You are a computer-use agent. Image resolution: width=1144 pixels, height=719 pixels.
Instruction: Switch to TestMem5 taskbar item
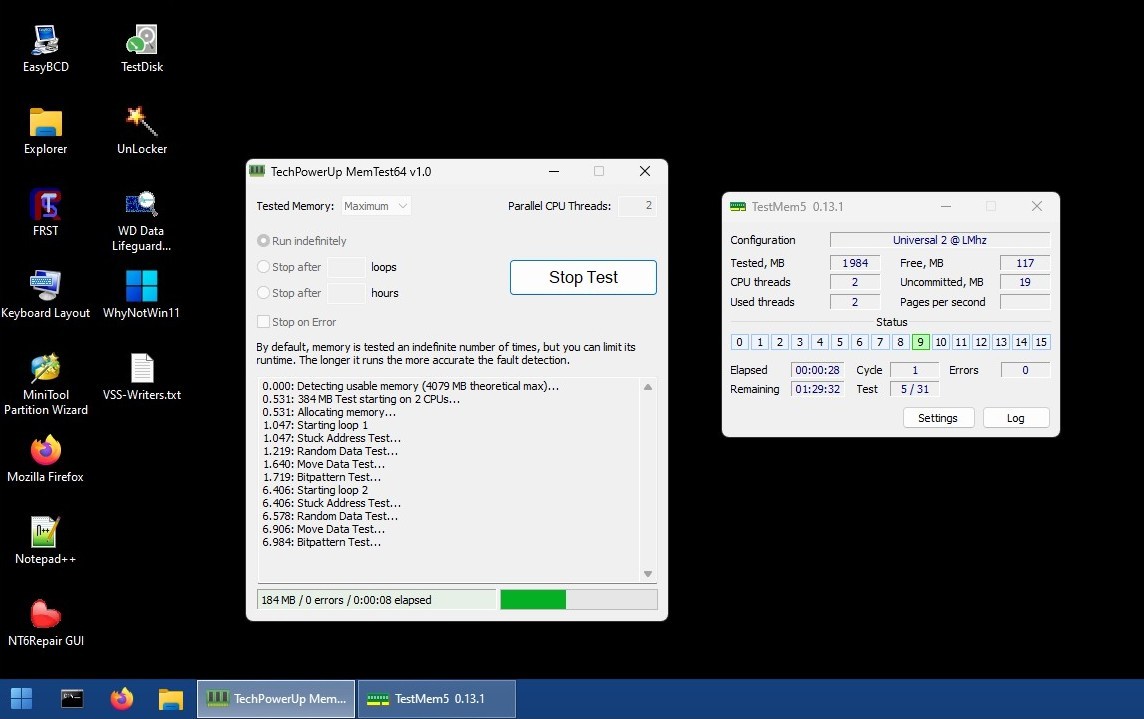click(437, 698)
